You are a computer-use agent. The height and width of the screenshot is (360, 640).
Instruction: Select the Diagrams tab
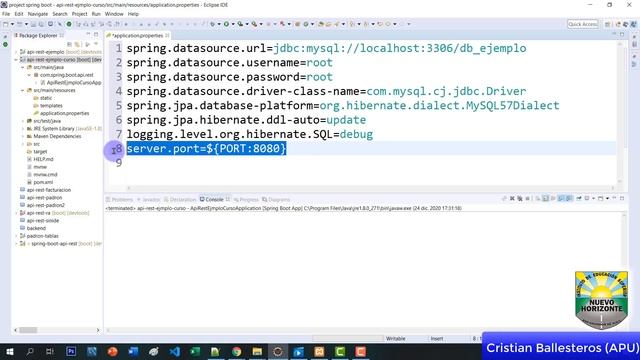pyautogui.click(x=276, y=200)
